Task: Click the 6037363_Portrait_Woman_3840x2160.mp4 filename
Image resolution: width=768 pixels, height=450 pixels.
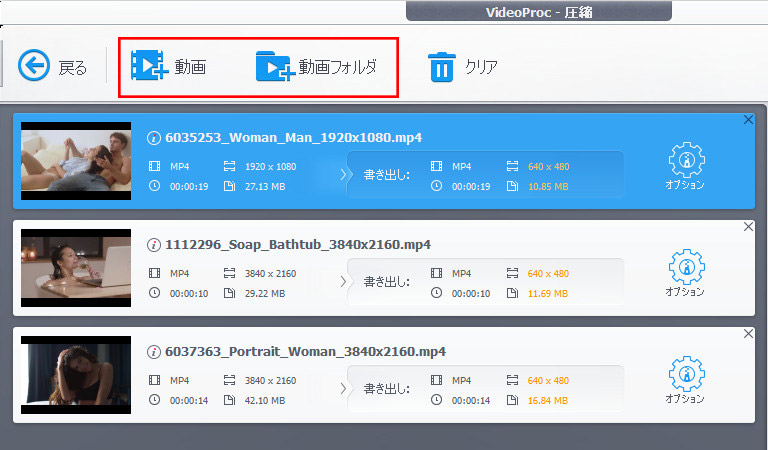Action: click(x=305, y=352)
